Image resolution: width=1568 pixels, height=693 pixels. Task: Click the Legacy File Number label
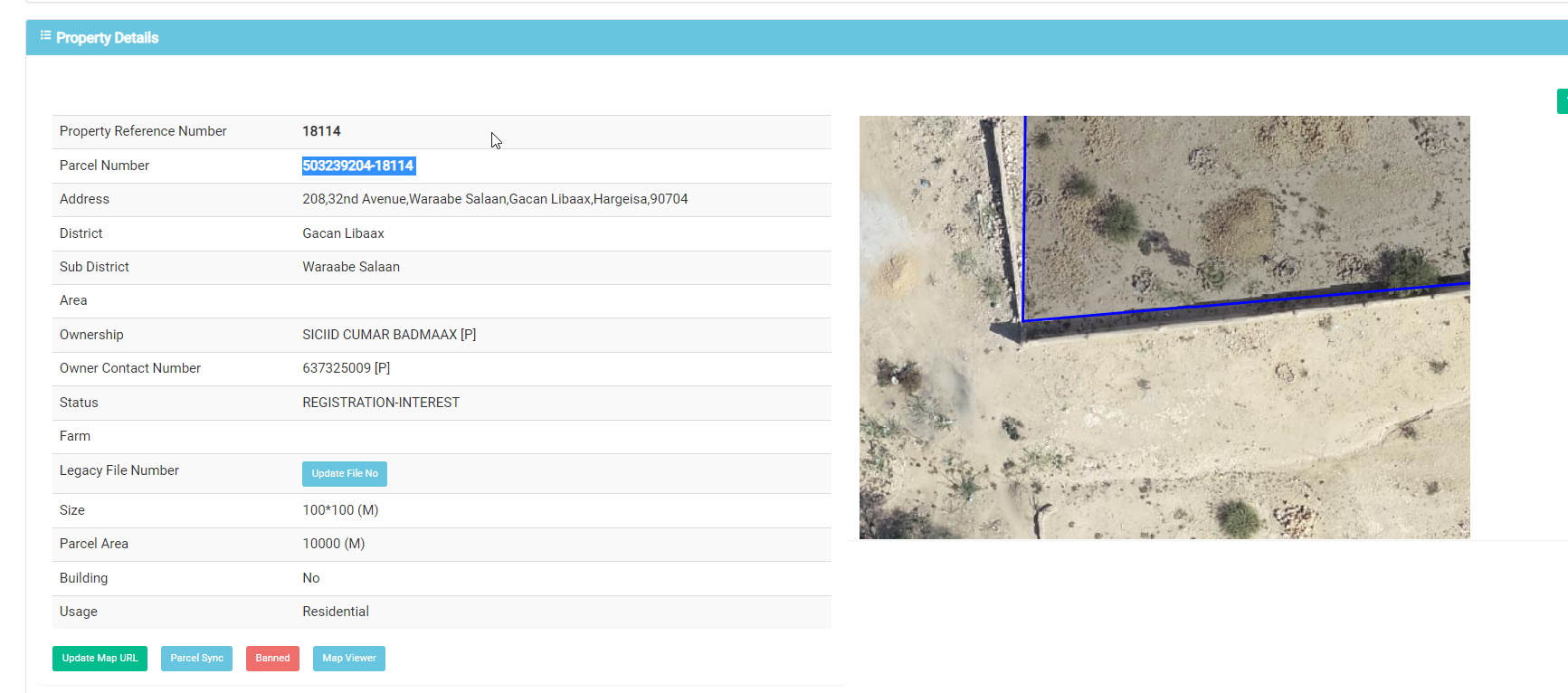119,470
